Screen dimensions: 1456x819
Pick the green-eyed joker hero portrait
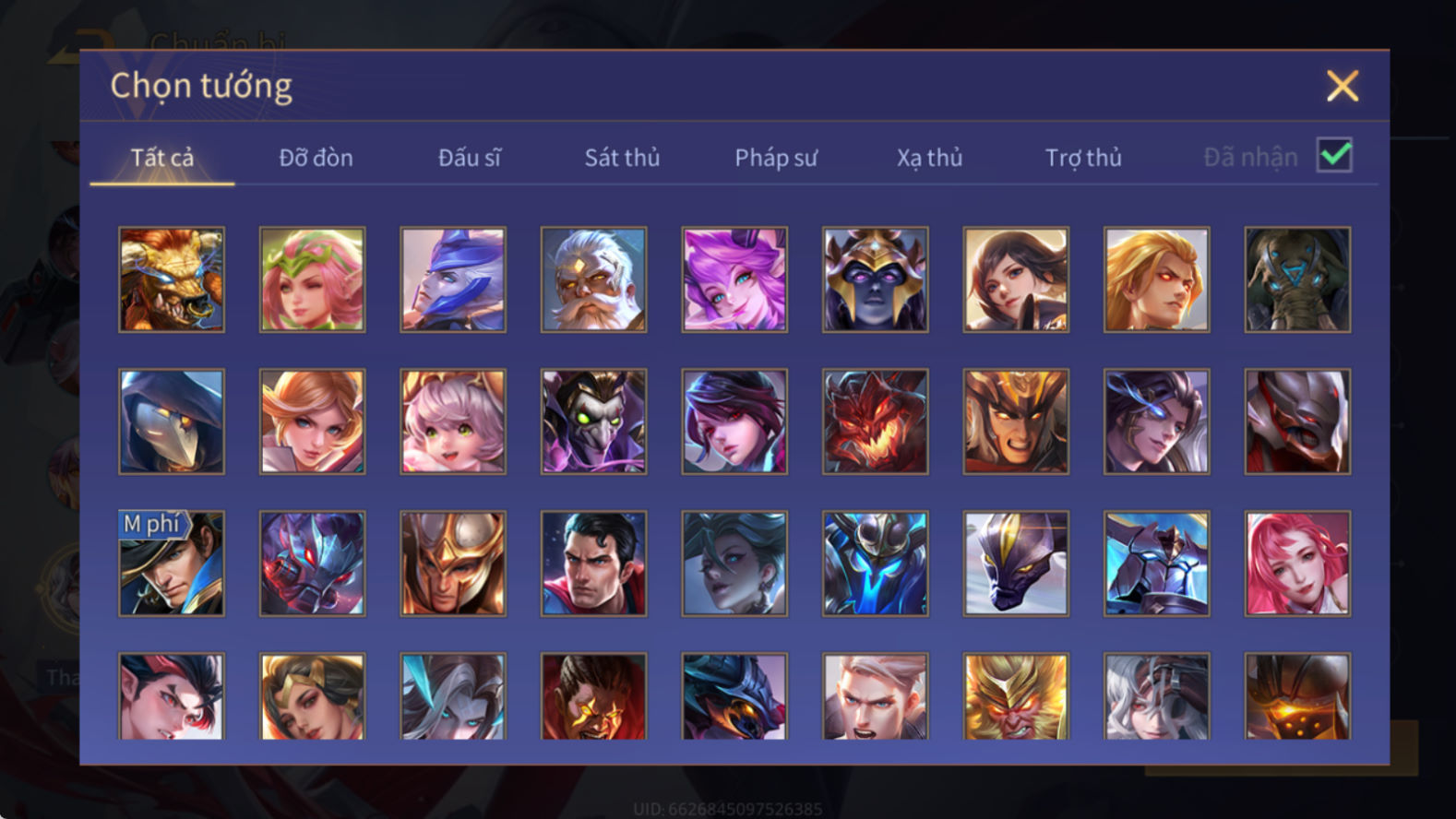click(593, 421)
